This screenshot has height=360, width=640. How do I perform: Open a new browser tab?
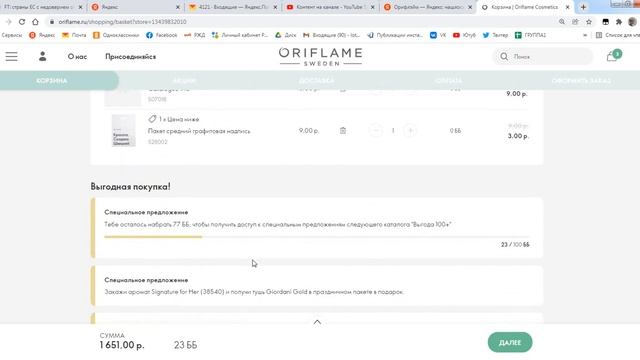coord(583,7)
